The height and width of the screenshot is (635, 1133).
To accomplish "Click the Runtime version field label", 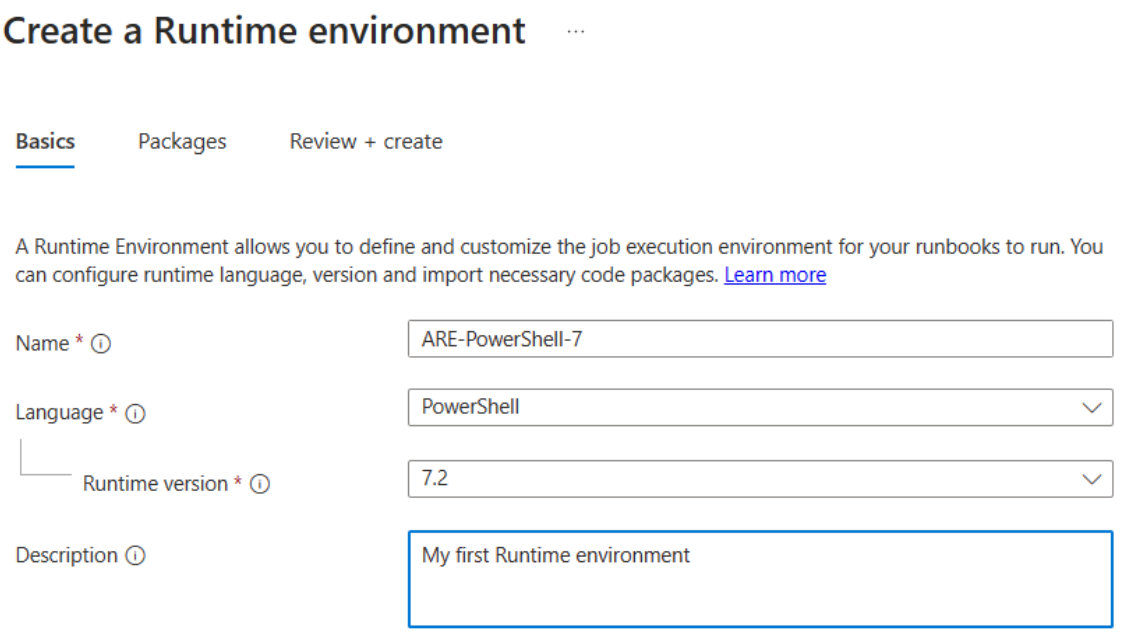I will [x=155, y=484].
